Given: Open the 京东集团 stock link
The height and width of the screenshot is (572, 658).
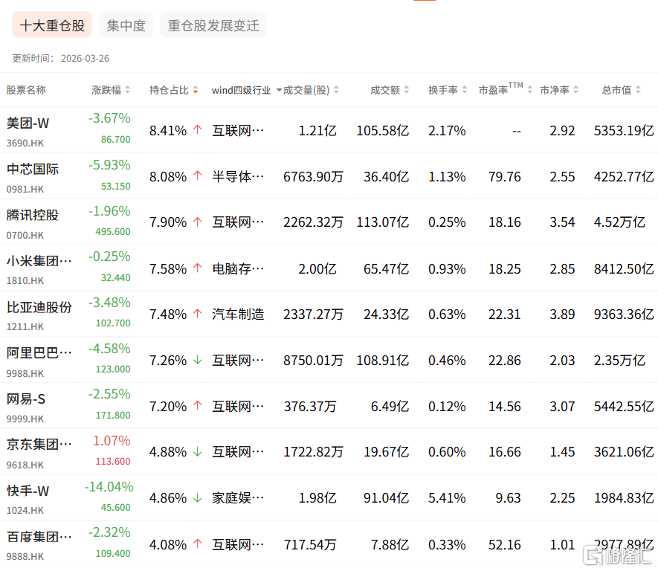Looking at the screenshot, I should pyautogui.click(x=39, y=444).
